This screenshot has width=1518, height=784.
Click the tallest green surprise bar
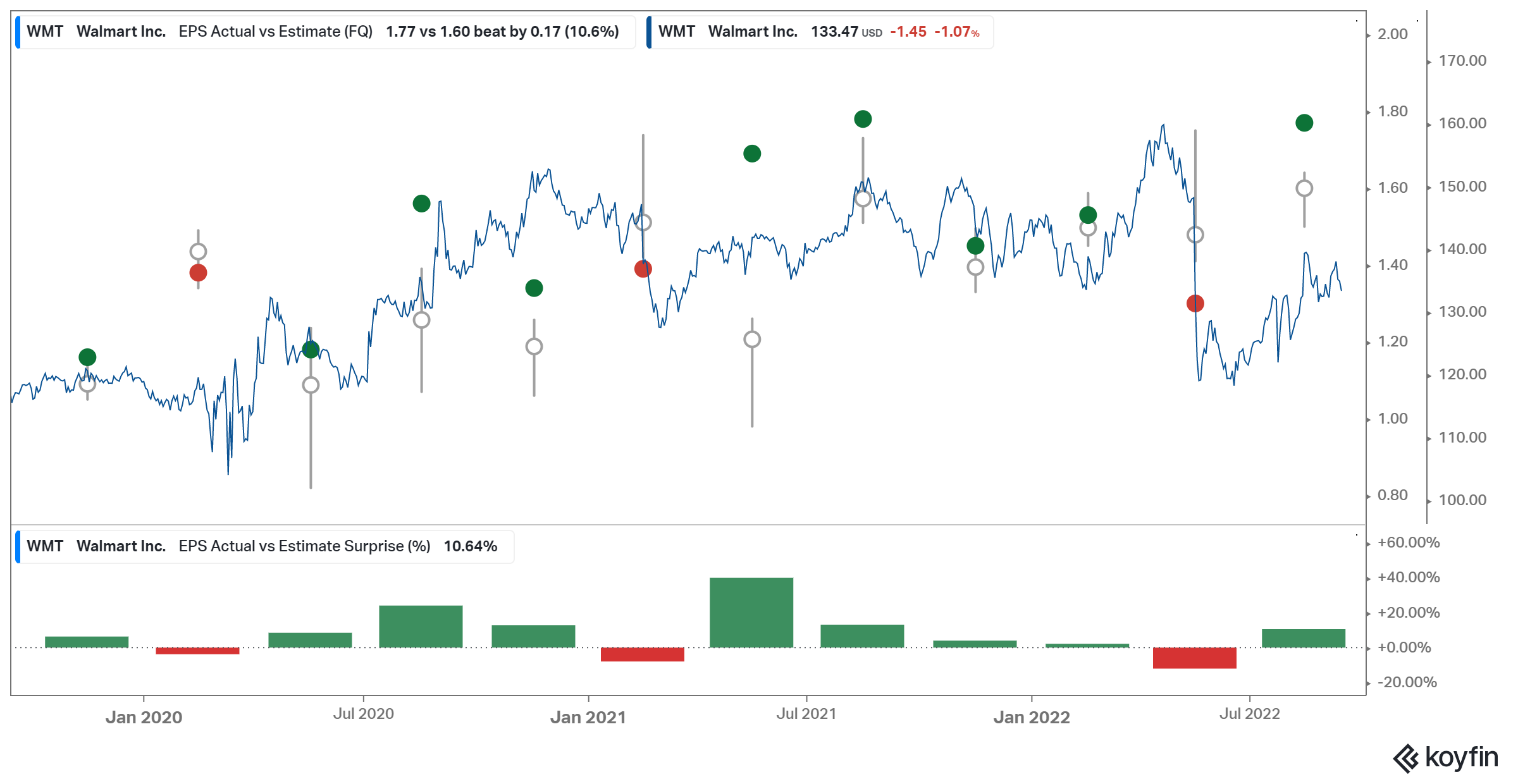pyautogui.click(x=751, y=612)
